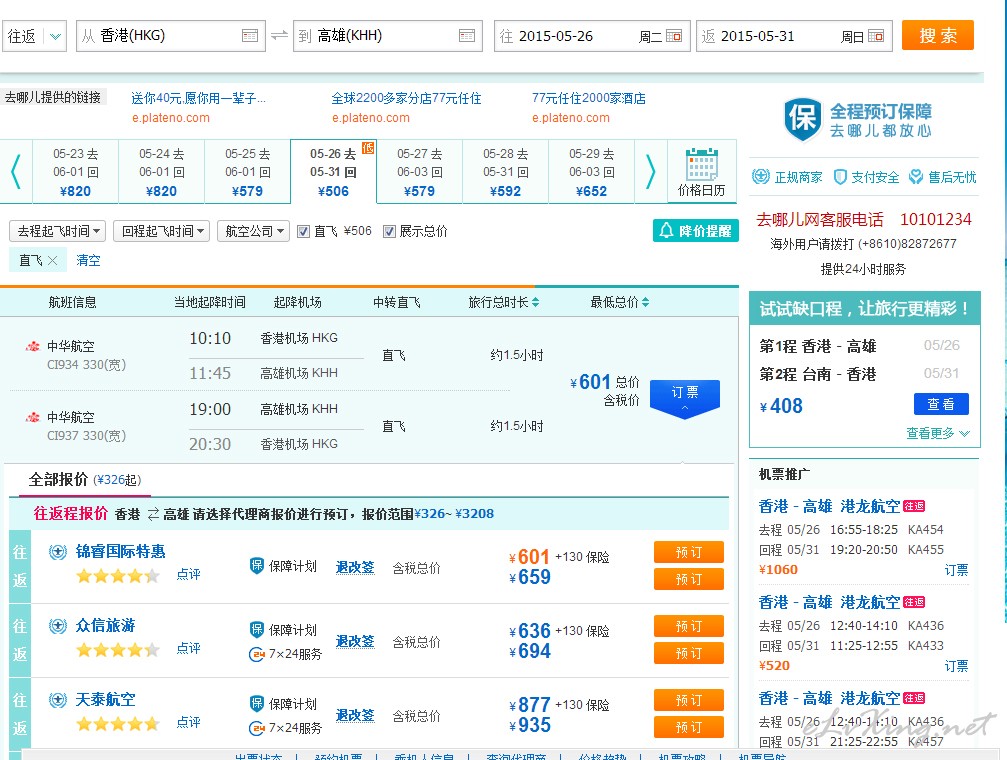Click 订票 for the ¥1060 KA454 promotion
Screen dimensions: 1007x760
(x=956, y=570)
